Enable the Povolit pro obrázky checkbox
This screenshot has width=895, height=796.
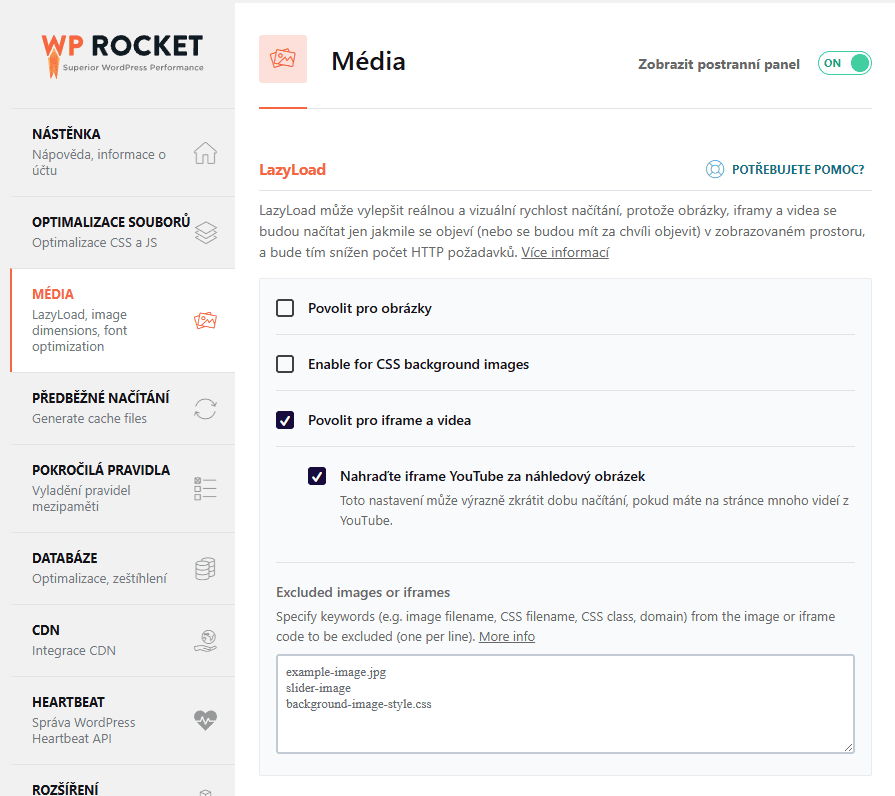tap(285, 308)
